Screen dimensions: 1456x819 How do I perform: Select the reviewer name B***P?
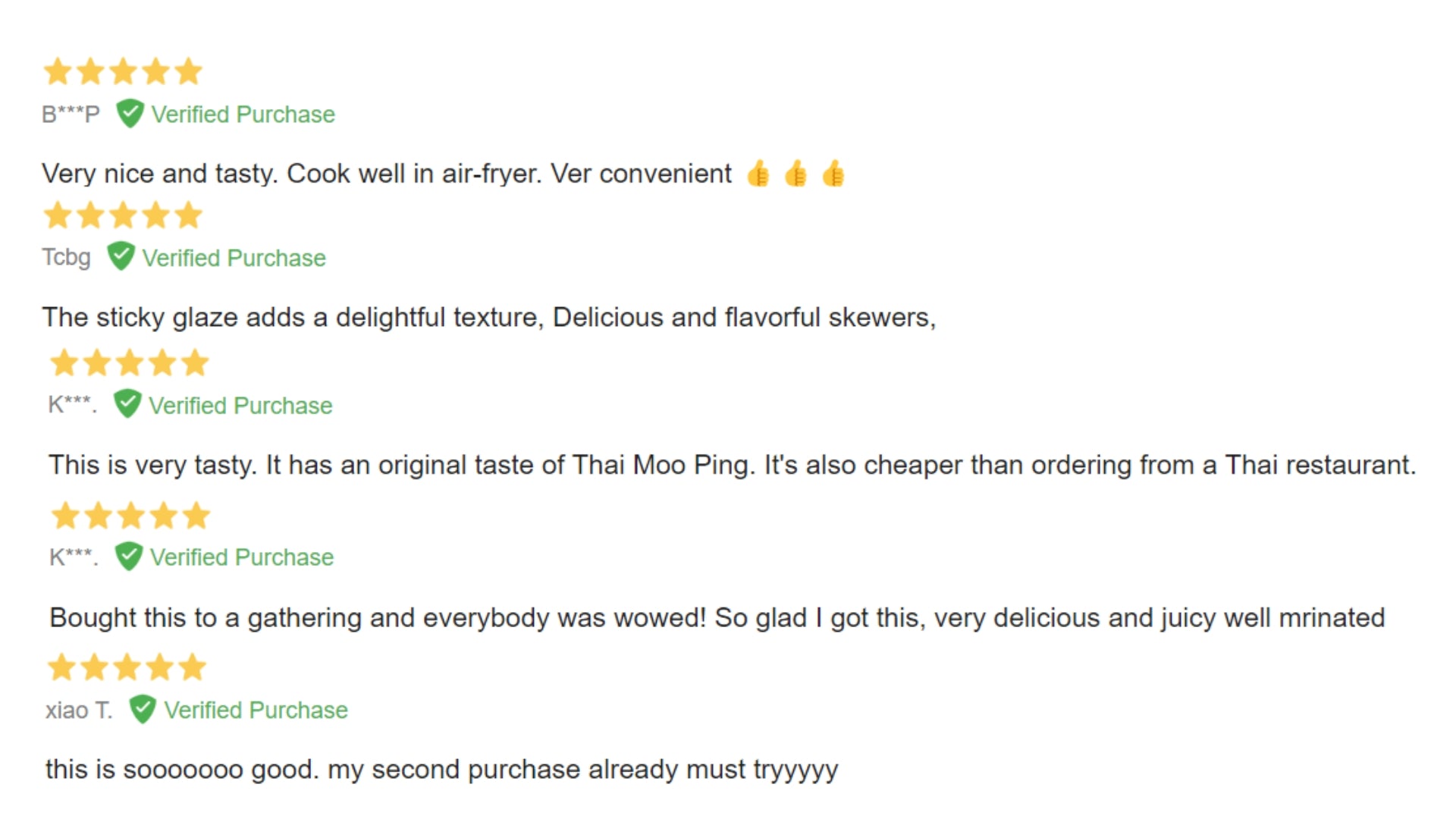point(71,115)
